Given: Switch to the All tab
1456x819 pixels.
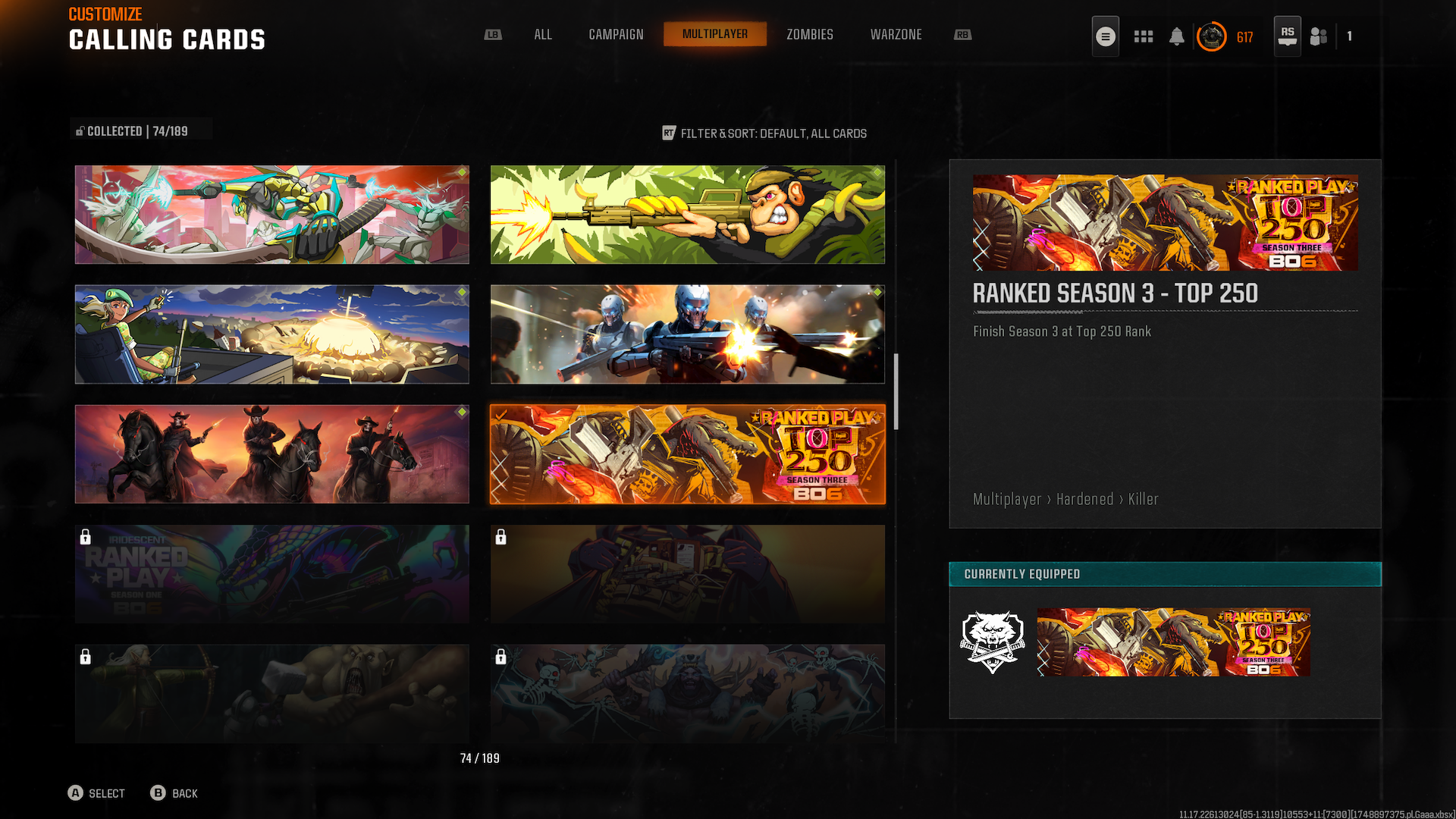Looking at the screenshot, I should click(x=543, y=35).
